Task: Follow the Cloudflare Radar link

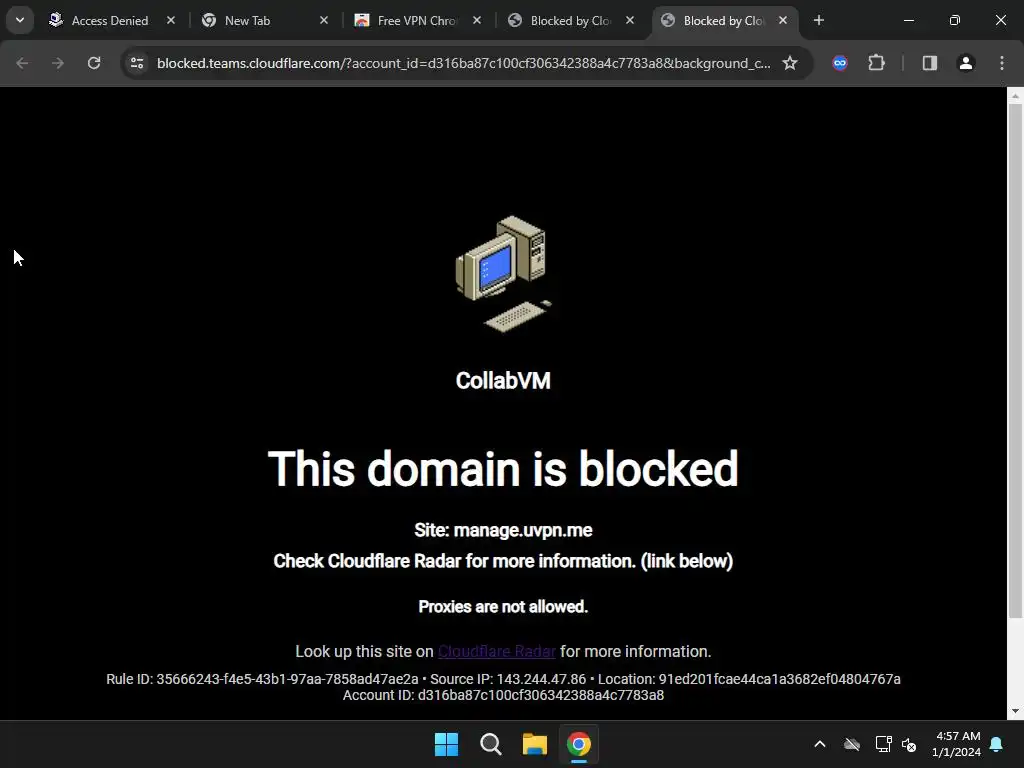Action: (x=496, y=651)
